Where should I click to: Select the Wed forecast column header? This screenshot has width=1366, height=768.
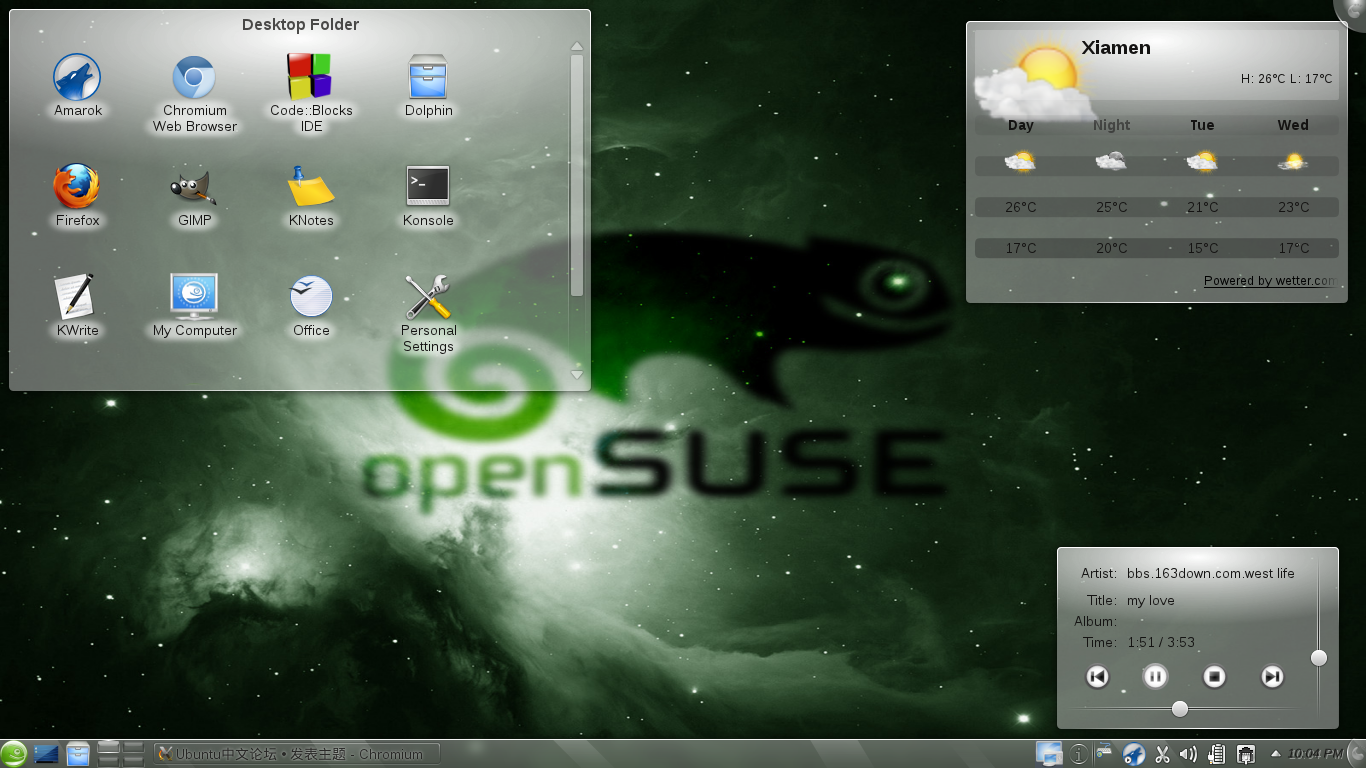click(x=1293, y=125)
